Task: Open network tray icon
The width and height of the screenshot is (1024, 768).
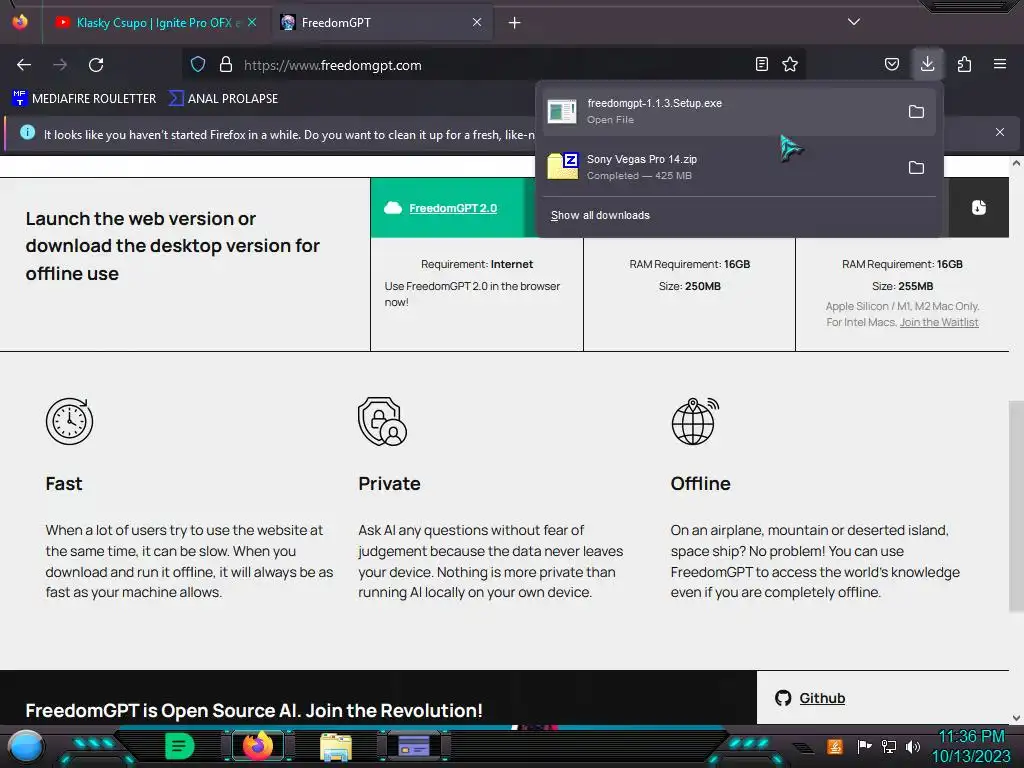Action: (x=889, y=746)
